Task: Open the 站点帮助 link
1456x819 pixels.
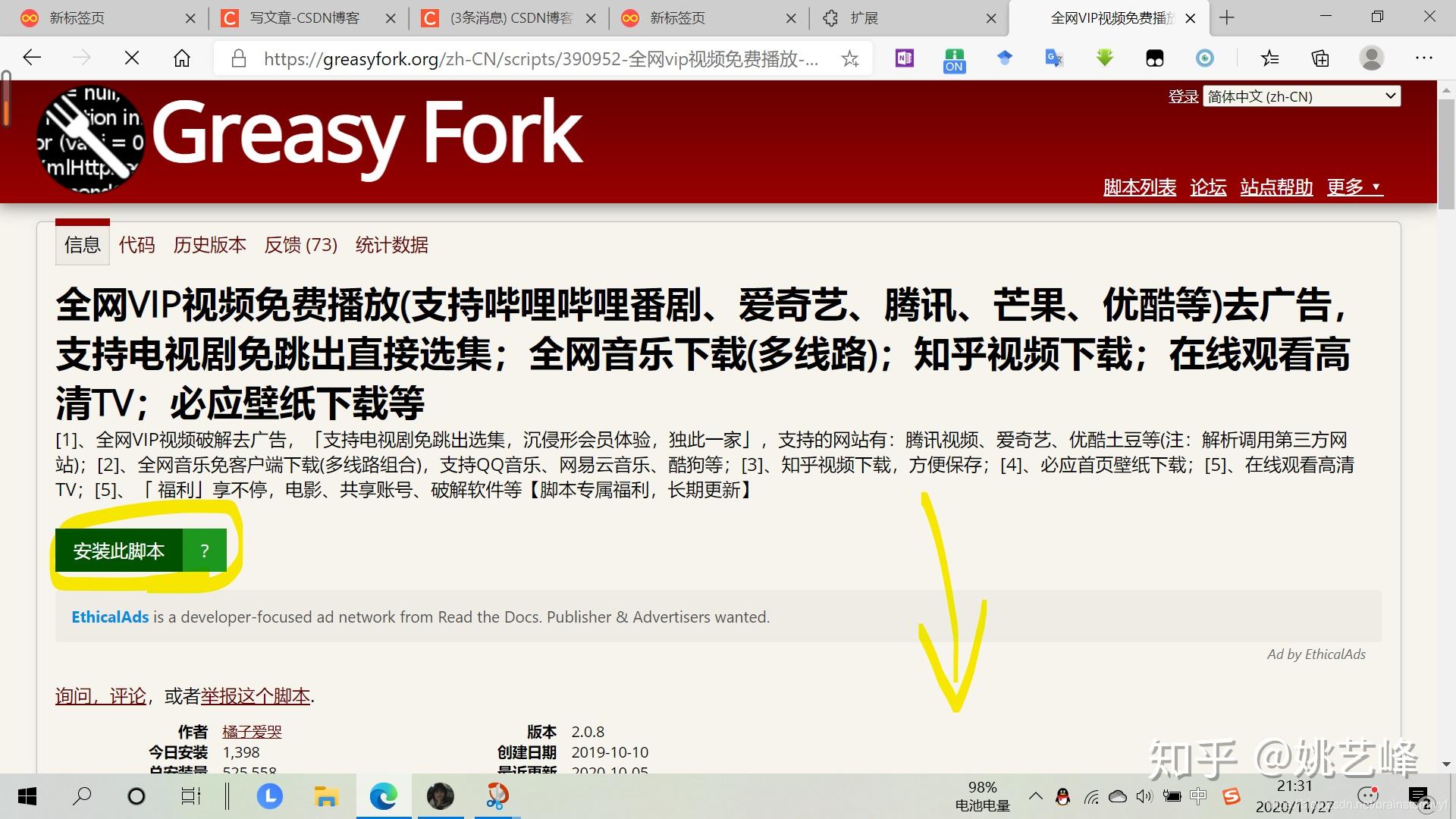Action: (1276, 187)
